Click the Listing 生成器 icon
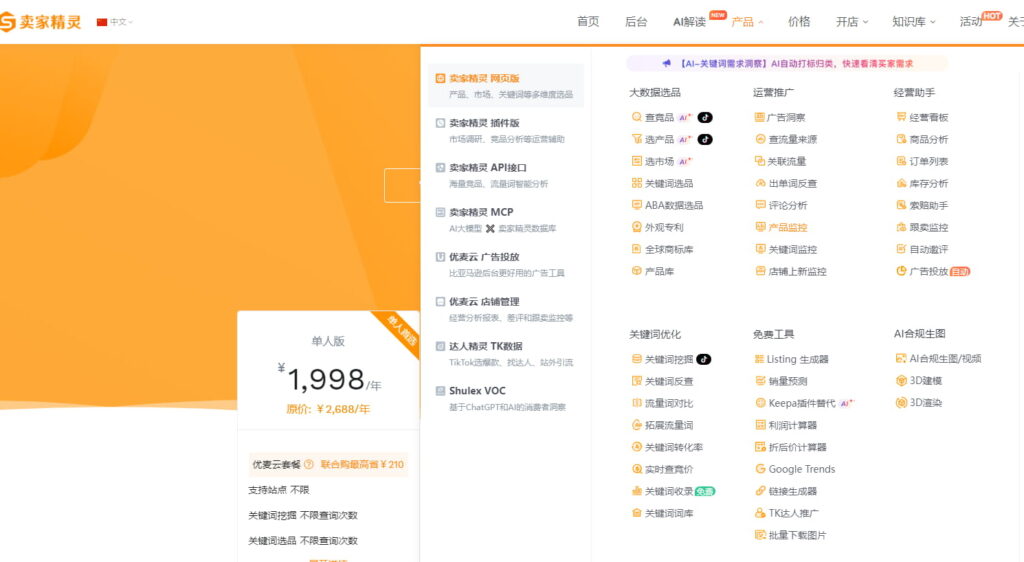This screenshot has width=1024, height=562. pos(760,359)
